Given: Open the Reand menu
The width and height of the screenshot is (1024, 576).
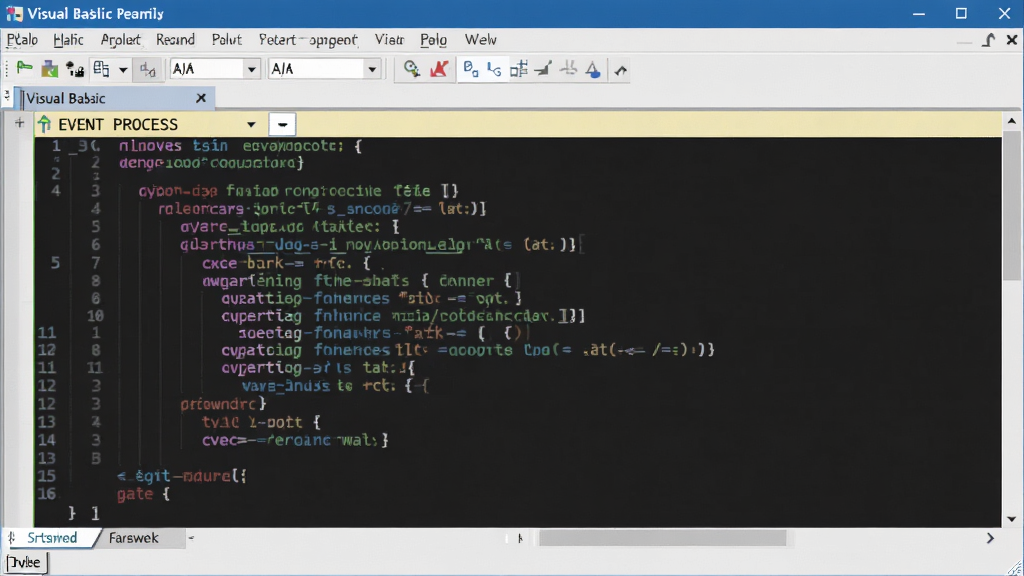Looking at the screenshot, I should [176, 40].
